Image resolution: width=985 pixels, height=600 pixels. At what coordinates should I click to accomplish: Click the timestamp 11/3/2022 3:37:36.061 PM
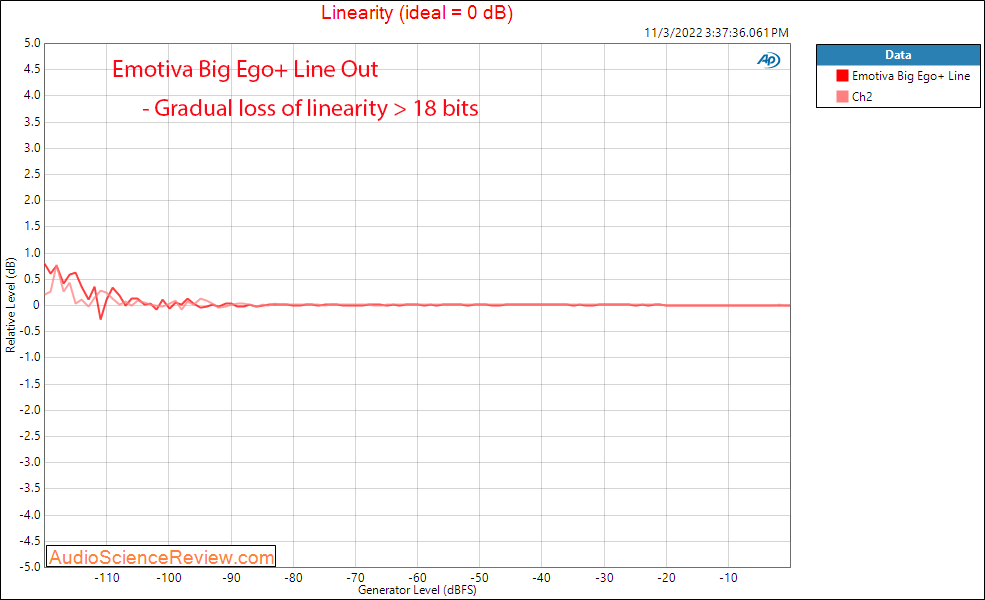point(716,33)
